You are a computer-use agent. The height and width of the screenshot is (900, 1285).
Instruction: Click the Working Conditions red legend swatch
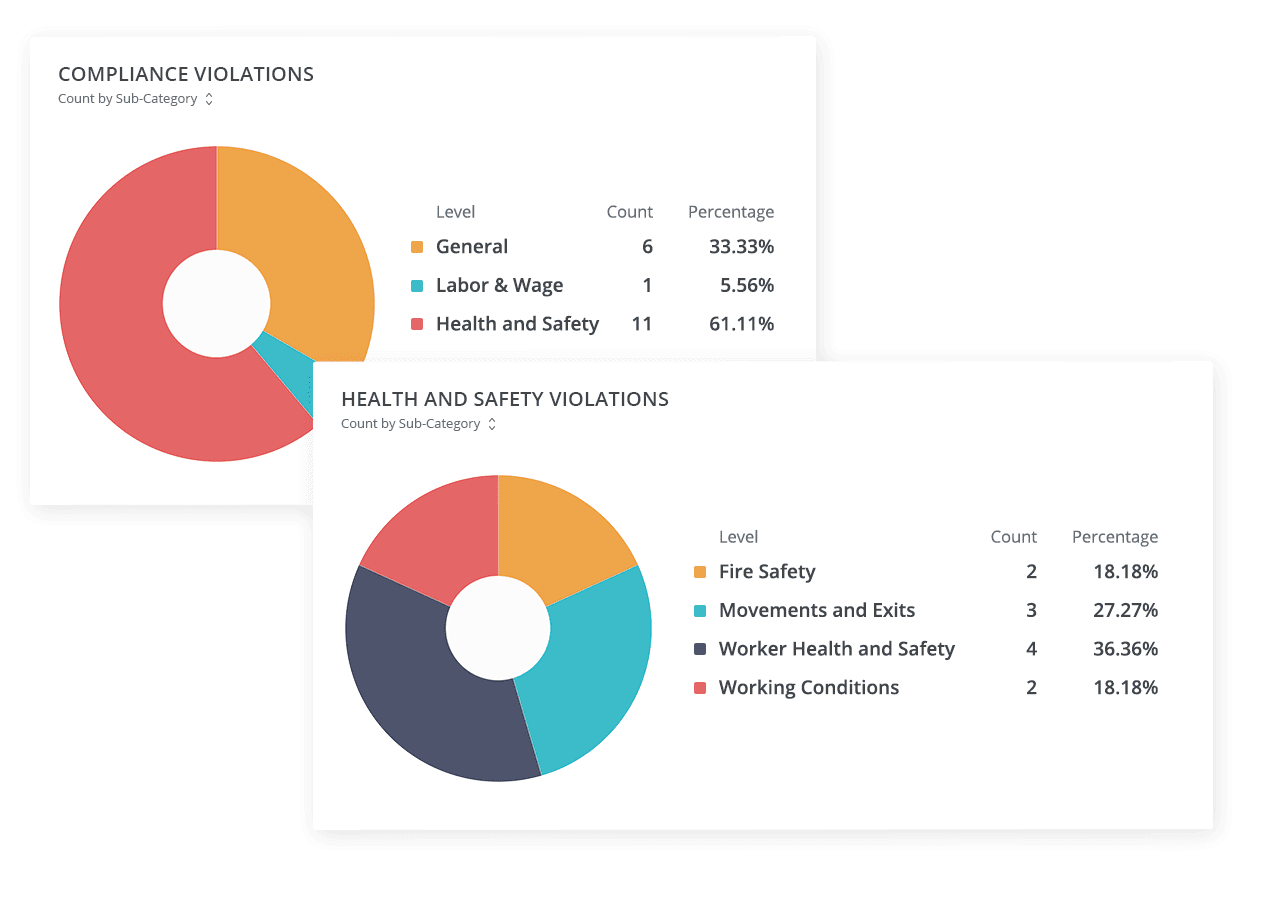700,688
